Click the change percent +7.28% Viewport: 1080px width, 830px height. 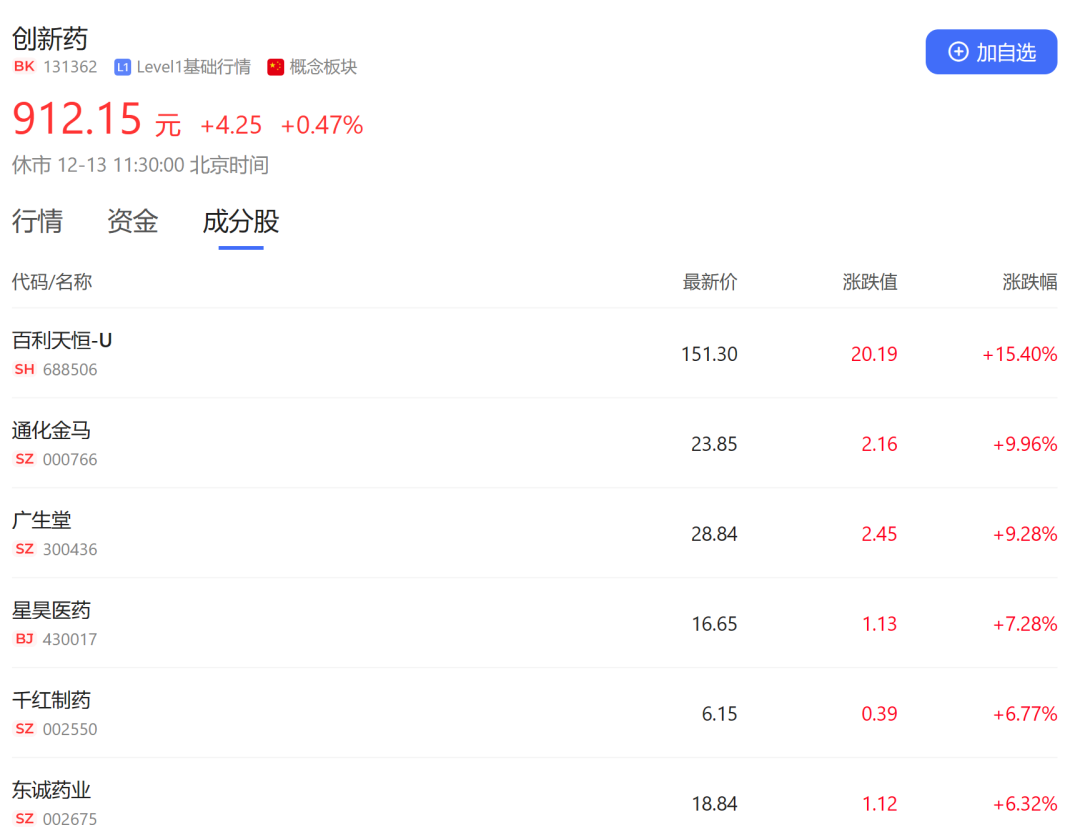click(1025, 624)
